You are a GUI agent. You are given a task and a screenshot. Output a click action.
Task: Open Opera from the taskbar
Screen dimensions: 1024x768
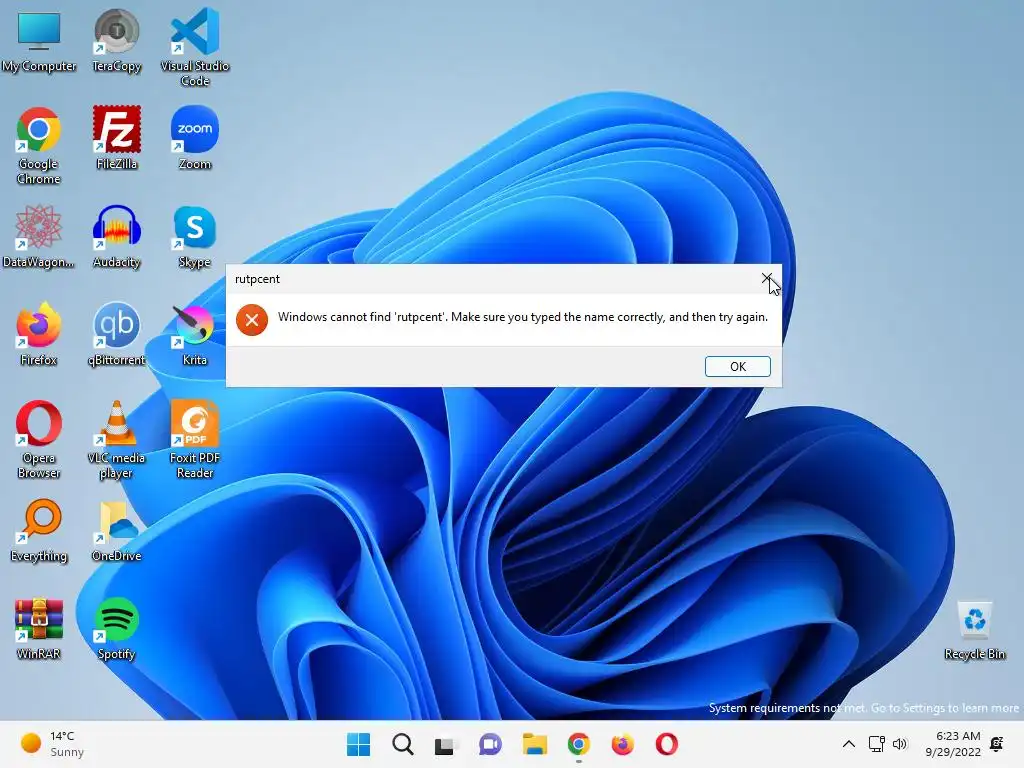[x=667, y=744]
